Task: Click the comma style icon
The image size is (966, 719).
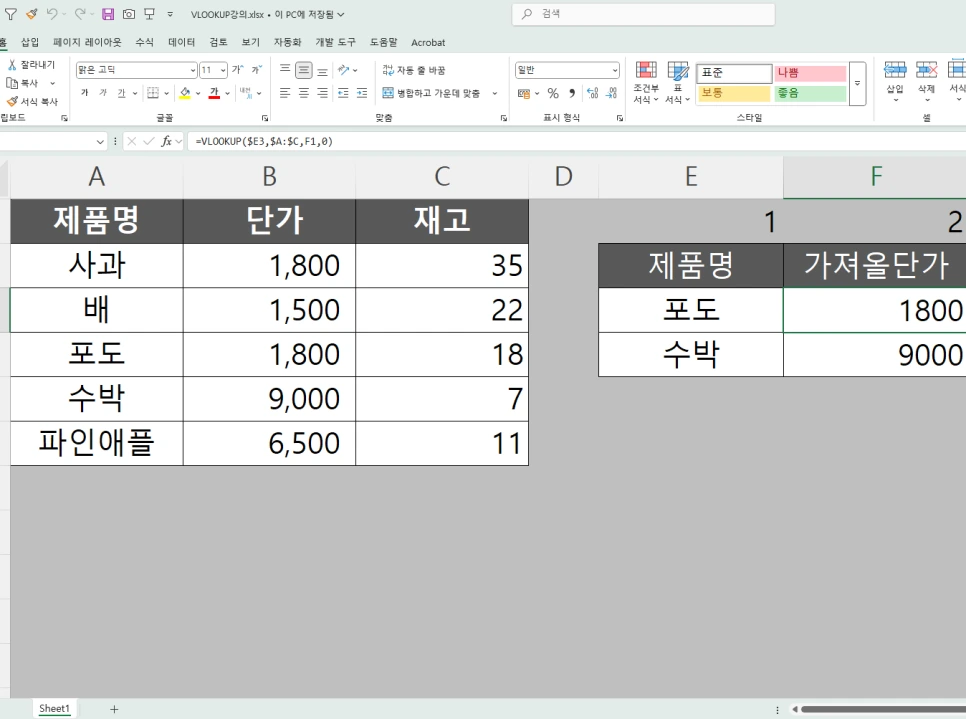Action: 572,93
